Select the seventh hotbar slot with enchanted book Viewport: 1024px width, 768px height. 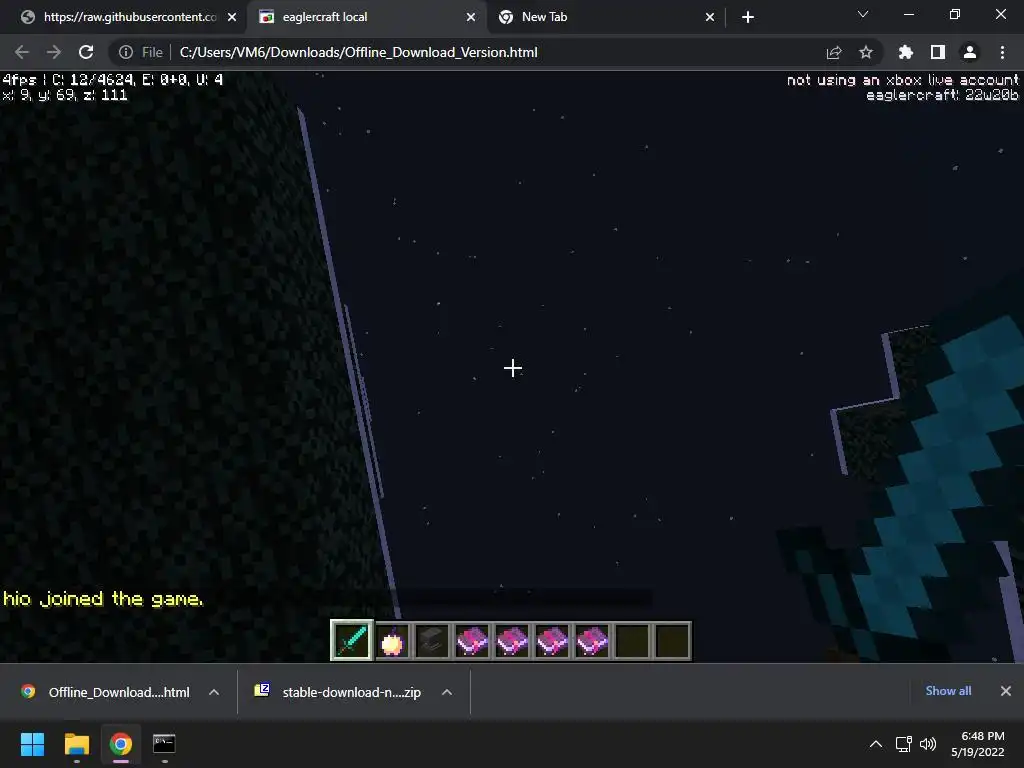pyautogui.click(x=592, y=641)
